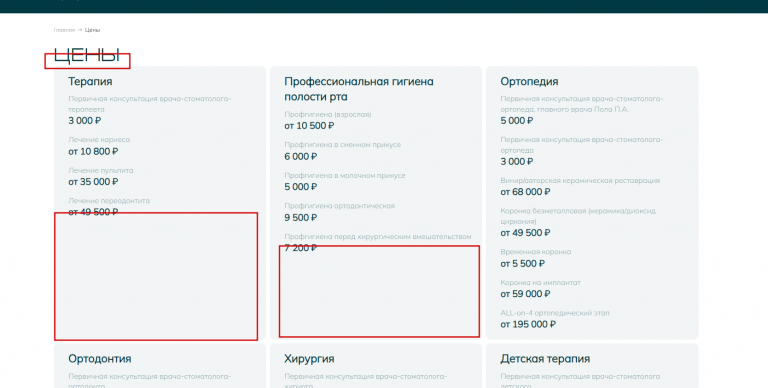Click the 'Коронка на имплантат' label
Screen dimensions: 768x388
point(540,283)
